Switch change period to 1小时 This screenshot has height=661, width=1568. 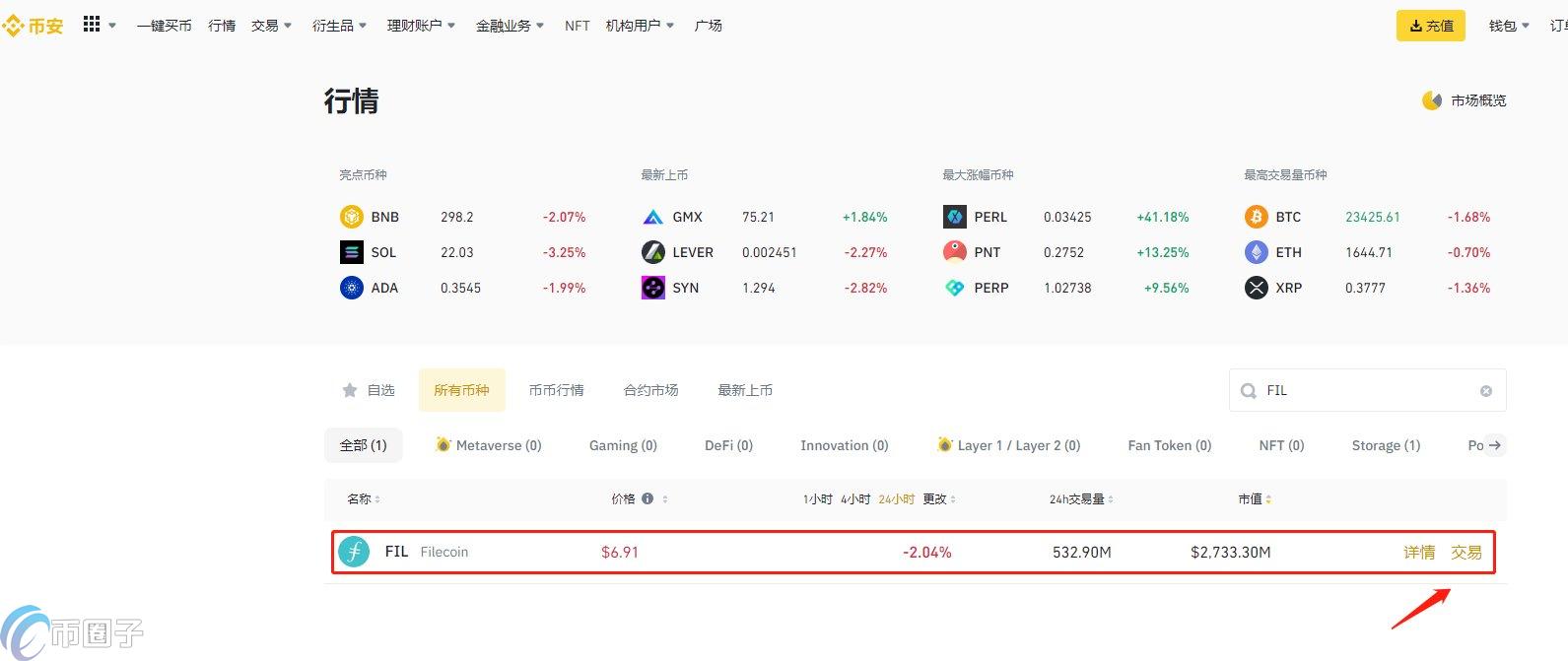(818, 499)
